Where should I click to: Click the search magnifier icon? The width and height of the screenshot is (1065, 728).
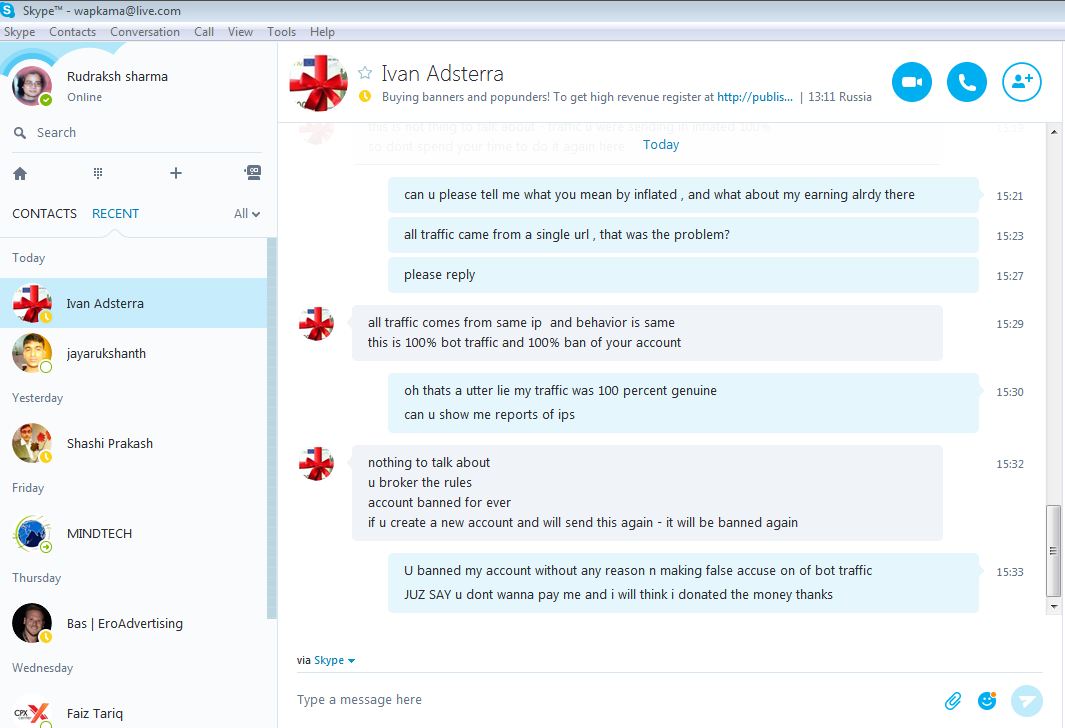[20, 133]
